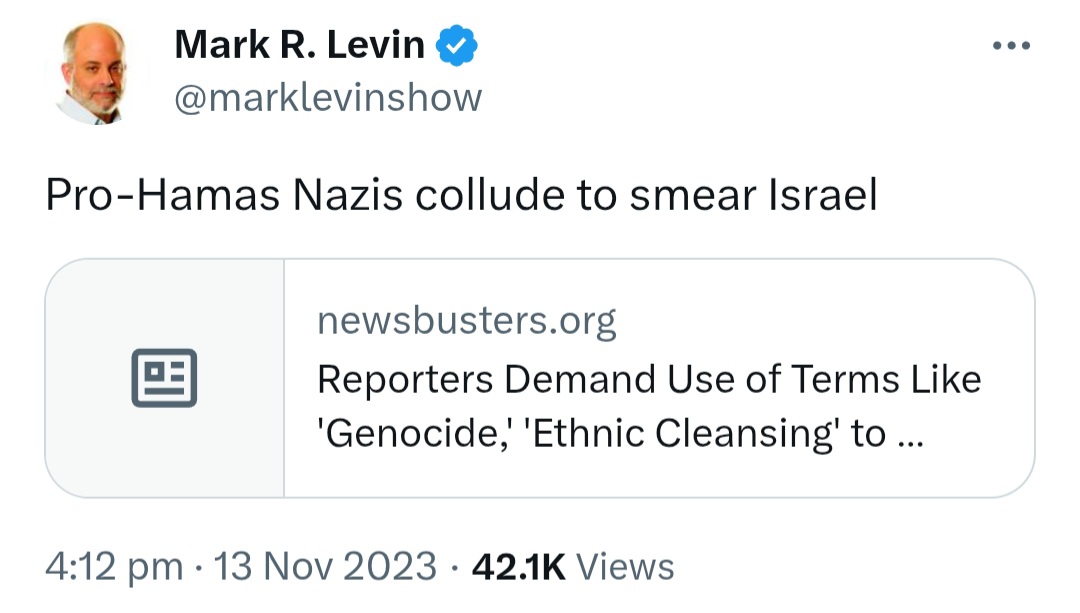Click Mark R. Levin's profile avatar

click(96, 72)
